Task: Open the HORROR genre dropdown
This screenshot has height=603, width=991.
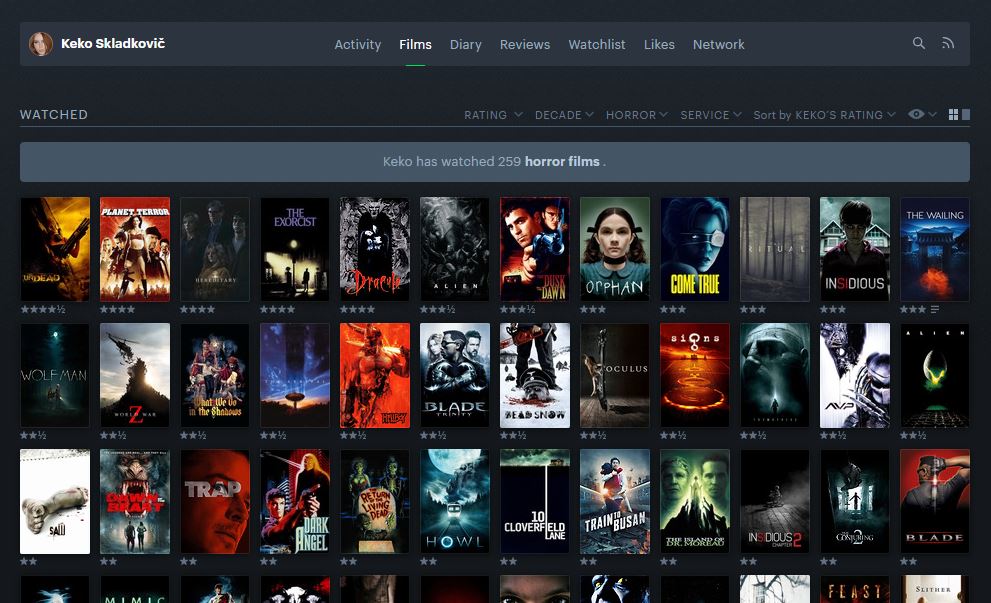Action: pyautogui.click(x=636, y=114)
